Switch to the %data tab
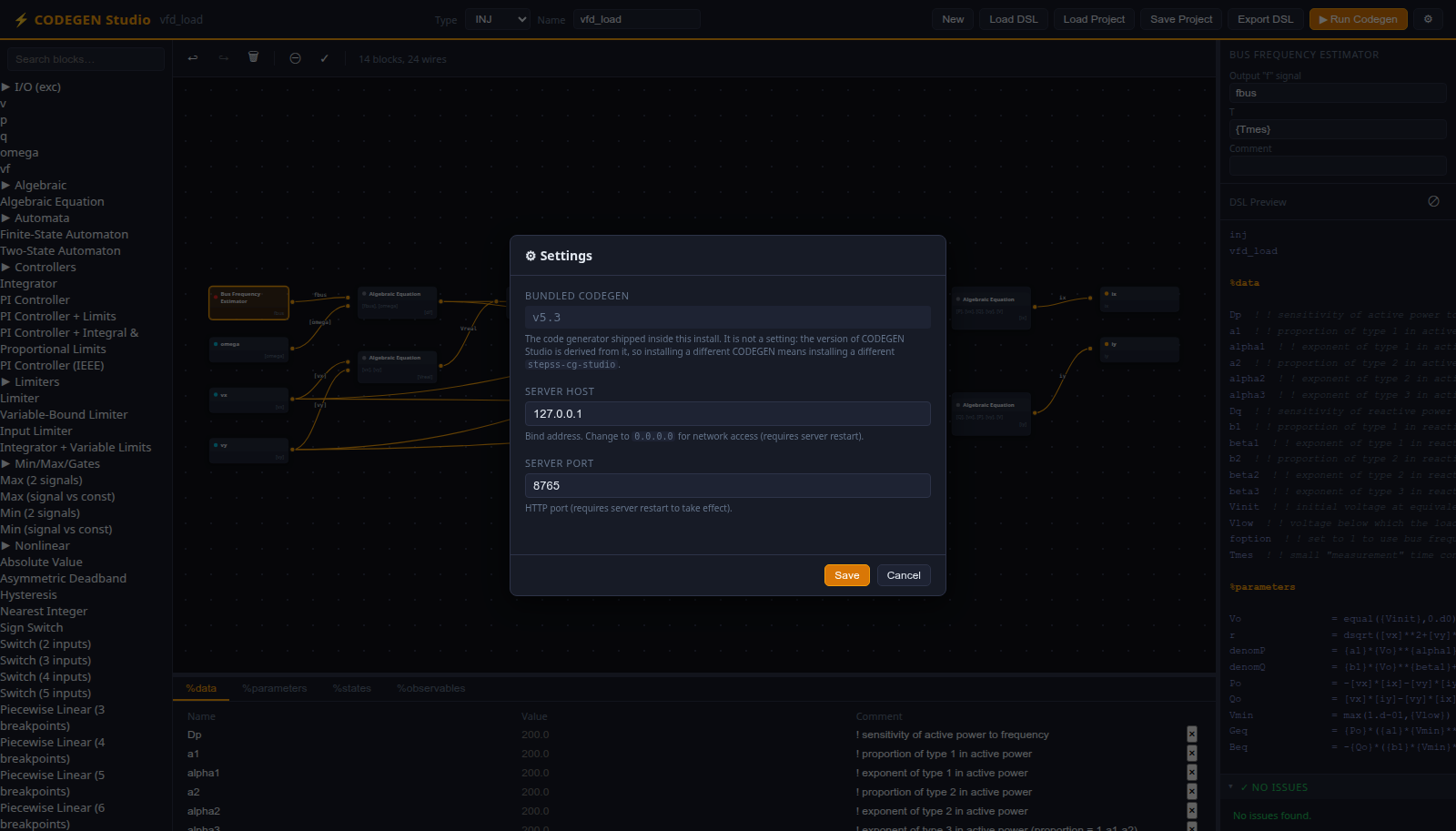The image size is (1456, 831). (x=201, y=688)
